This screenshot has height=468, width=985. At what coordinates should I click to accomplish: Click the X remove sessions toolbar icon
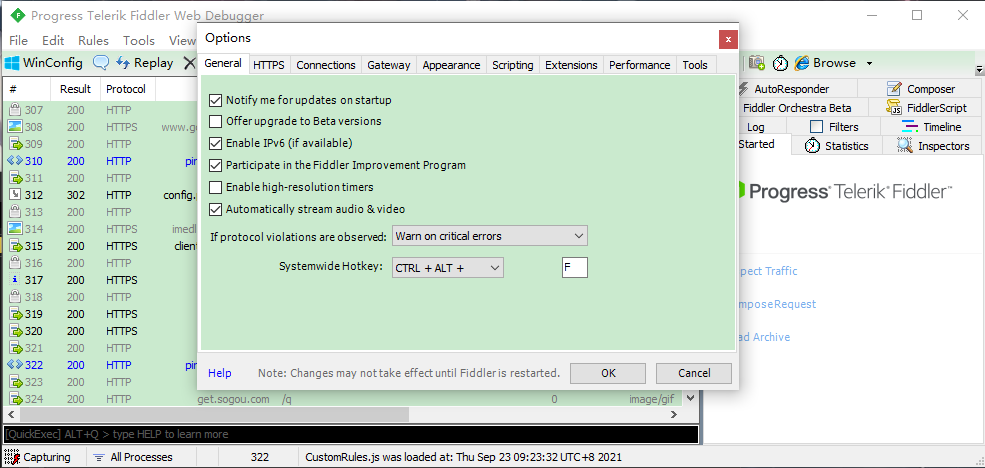pyautogui.click(x=190, y=63)
